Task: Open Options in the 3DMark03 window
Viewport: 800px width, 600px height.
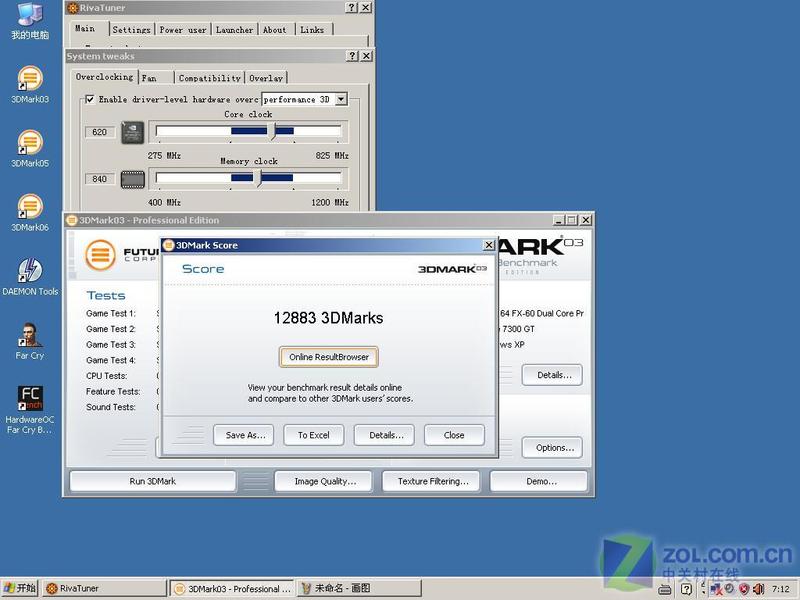Action: point(552,447)
